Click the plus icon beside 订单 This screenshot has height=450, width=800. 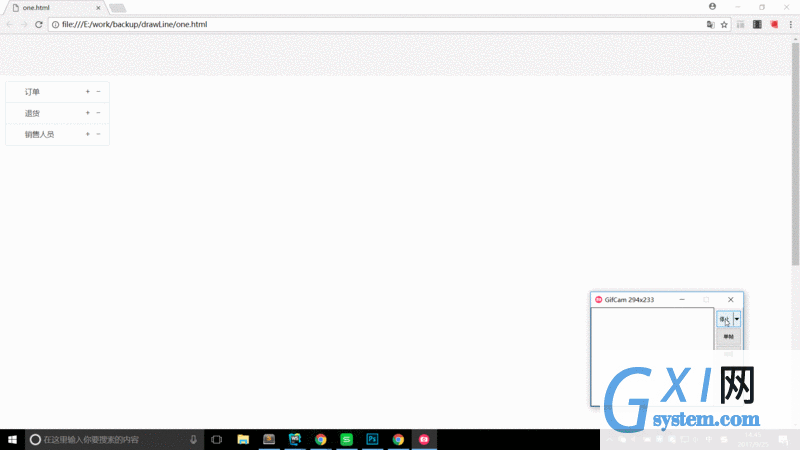pos(88,92)
